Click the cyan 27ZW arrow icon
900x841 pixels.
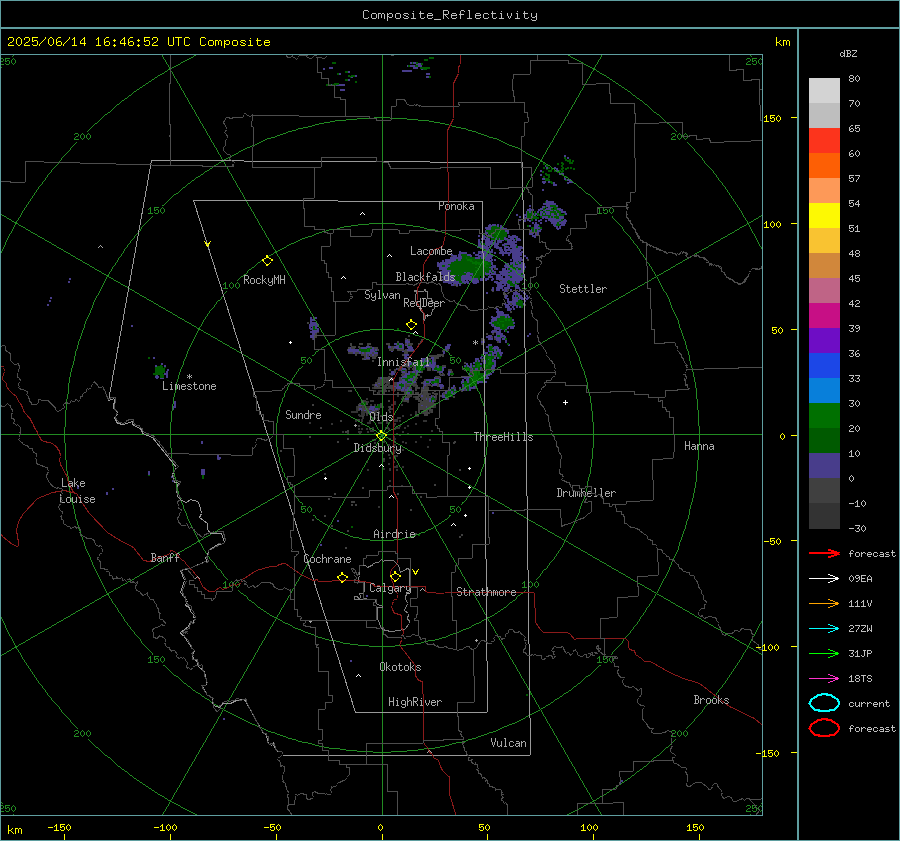tap(824, 629)
